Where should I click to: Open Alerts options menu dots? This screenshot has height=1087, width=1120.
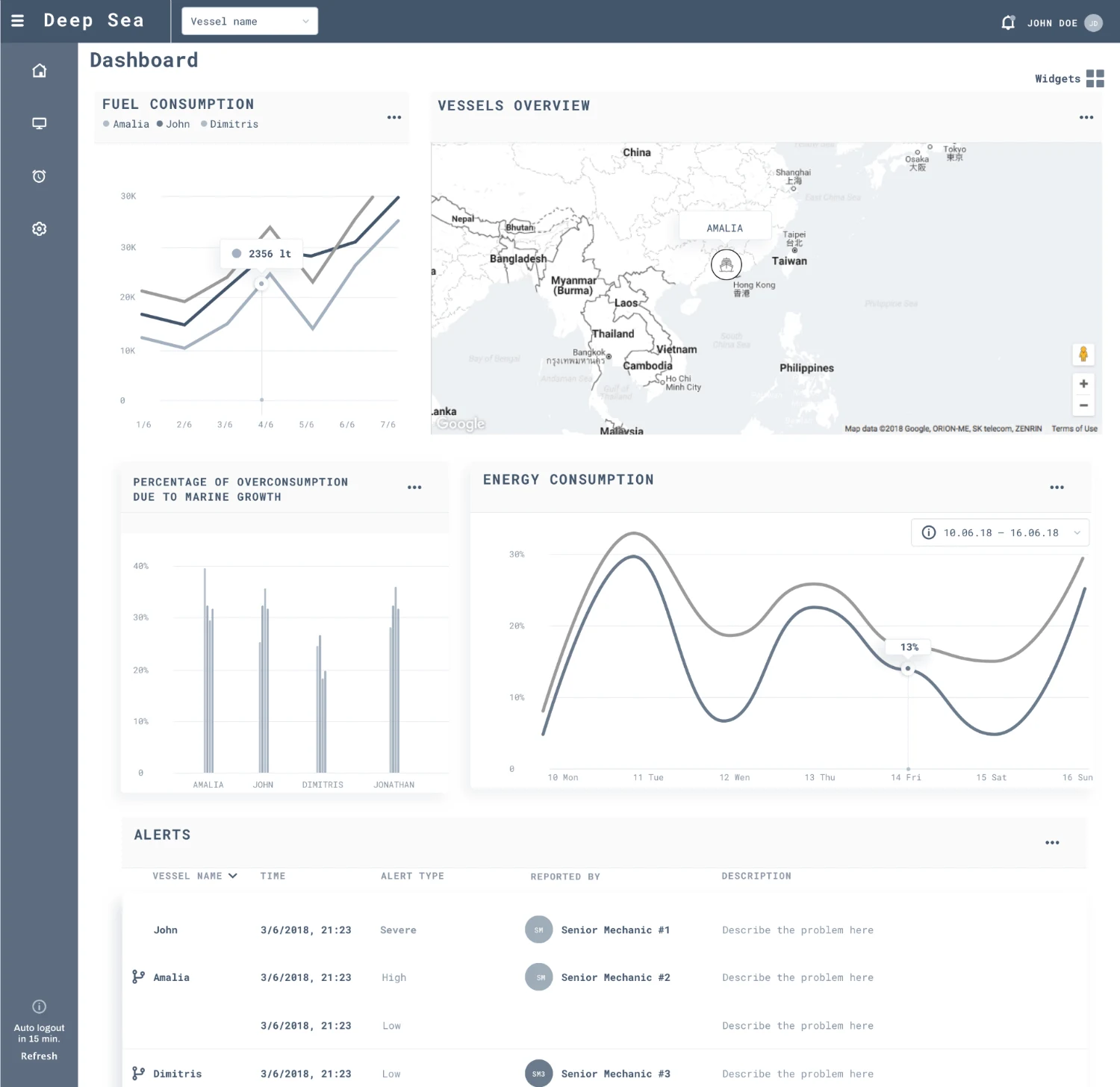(1052, 843)
